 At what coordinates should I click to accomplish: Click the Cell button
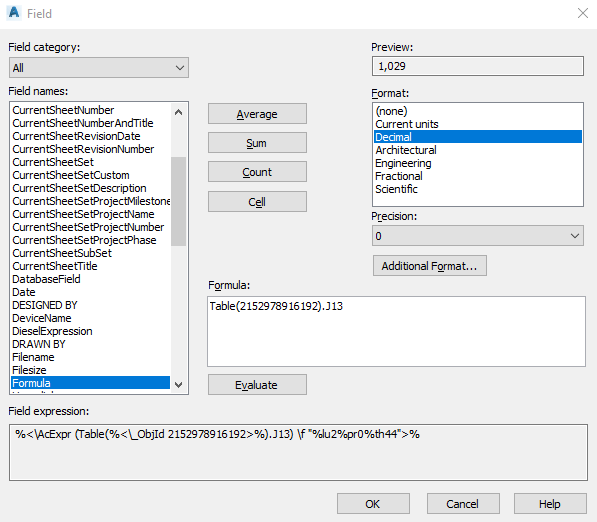click(x=257, y=202)
